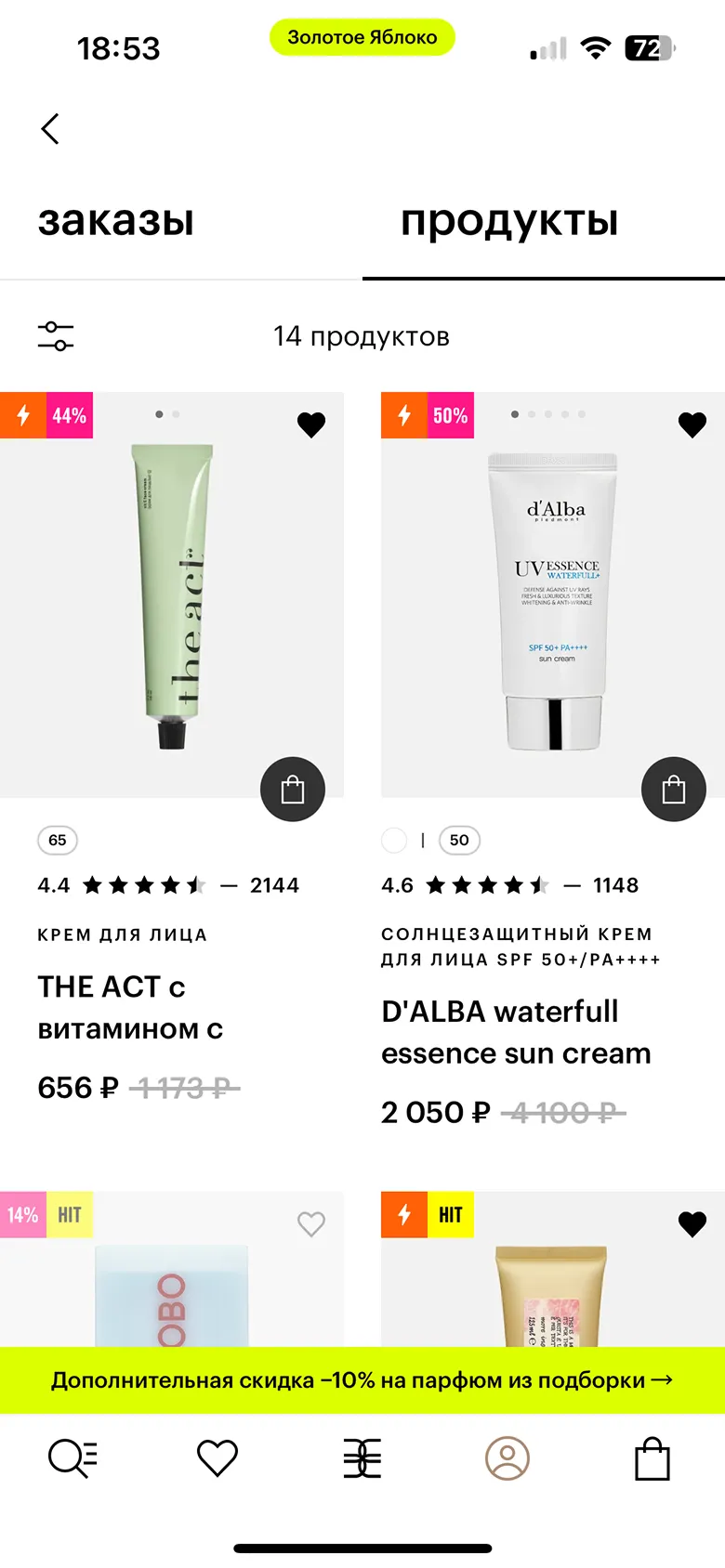Viewport: 725px width, 1568px height.
Task: Open favorites heart in bottom navigation
Action: click(217, 1458)
